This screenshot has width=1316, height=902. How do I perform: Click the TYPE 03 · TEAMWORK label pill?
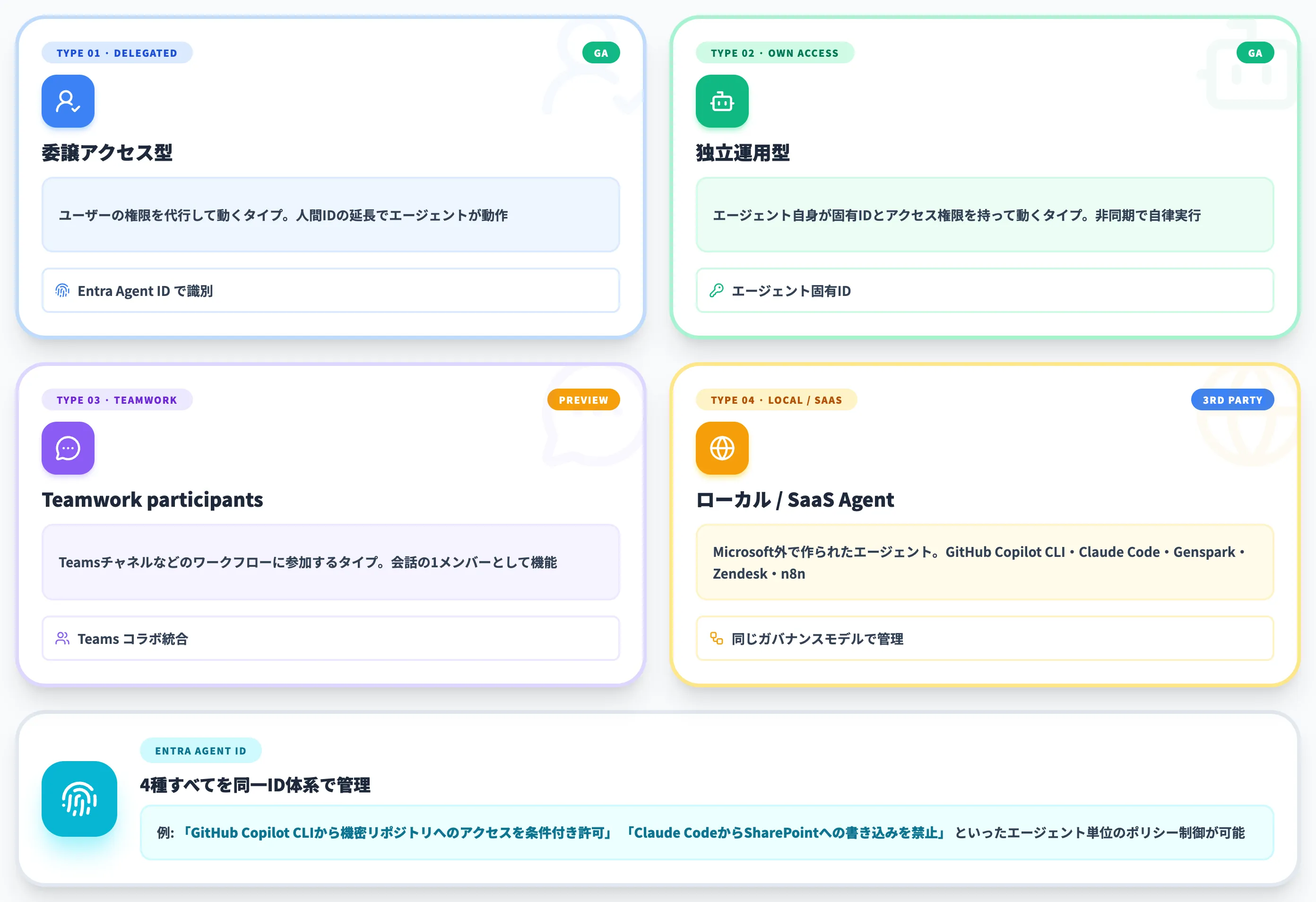[x=117, y=400]
